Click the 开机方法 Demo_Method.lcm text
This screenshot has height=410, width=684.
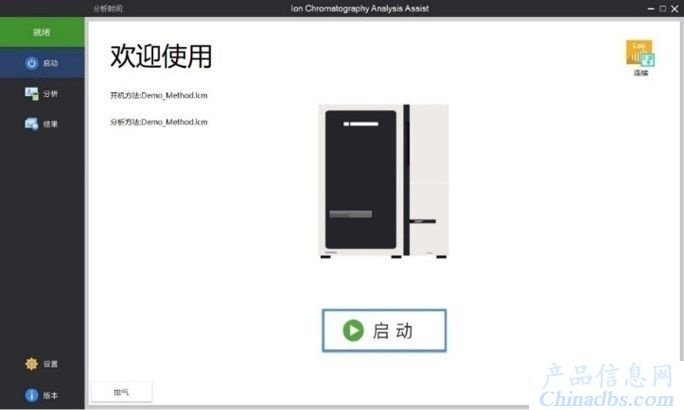tap(159, 95)
